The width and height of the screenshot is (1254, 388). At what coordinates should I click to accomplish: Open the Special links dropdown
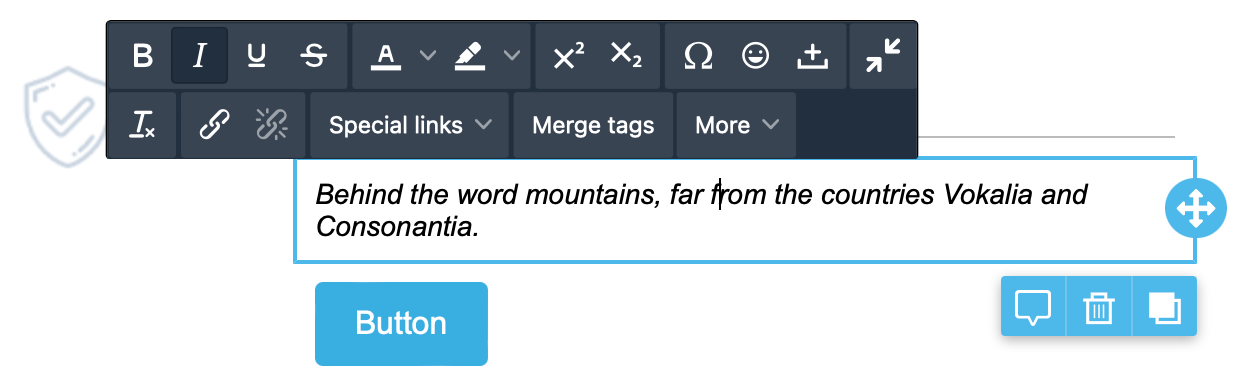pyautogui.click(x=411, y=125)
